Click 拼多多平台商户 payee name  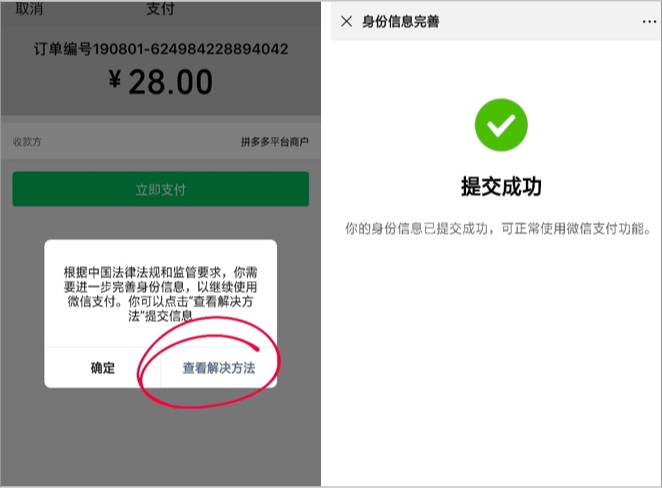pyautogui.click(x=274, y=142)
